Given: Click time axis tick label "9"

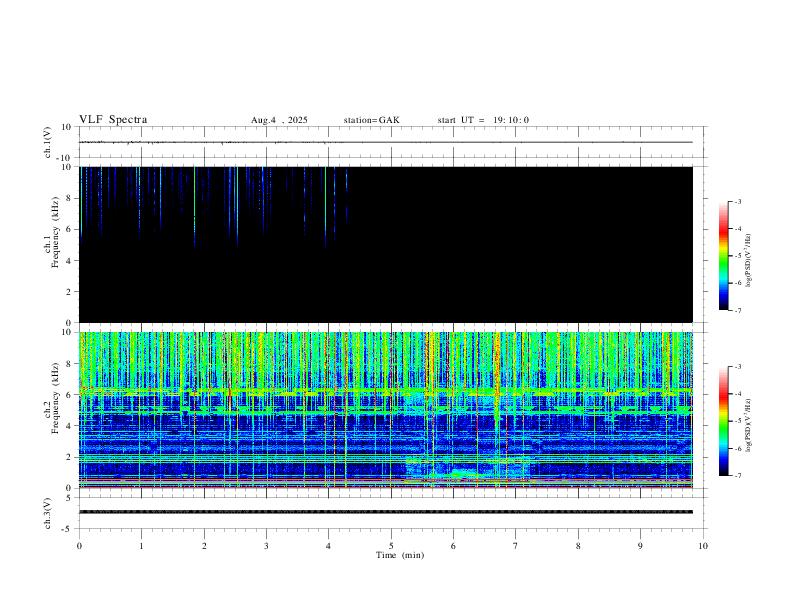Looking at the screenshot, I should (640, 546).
